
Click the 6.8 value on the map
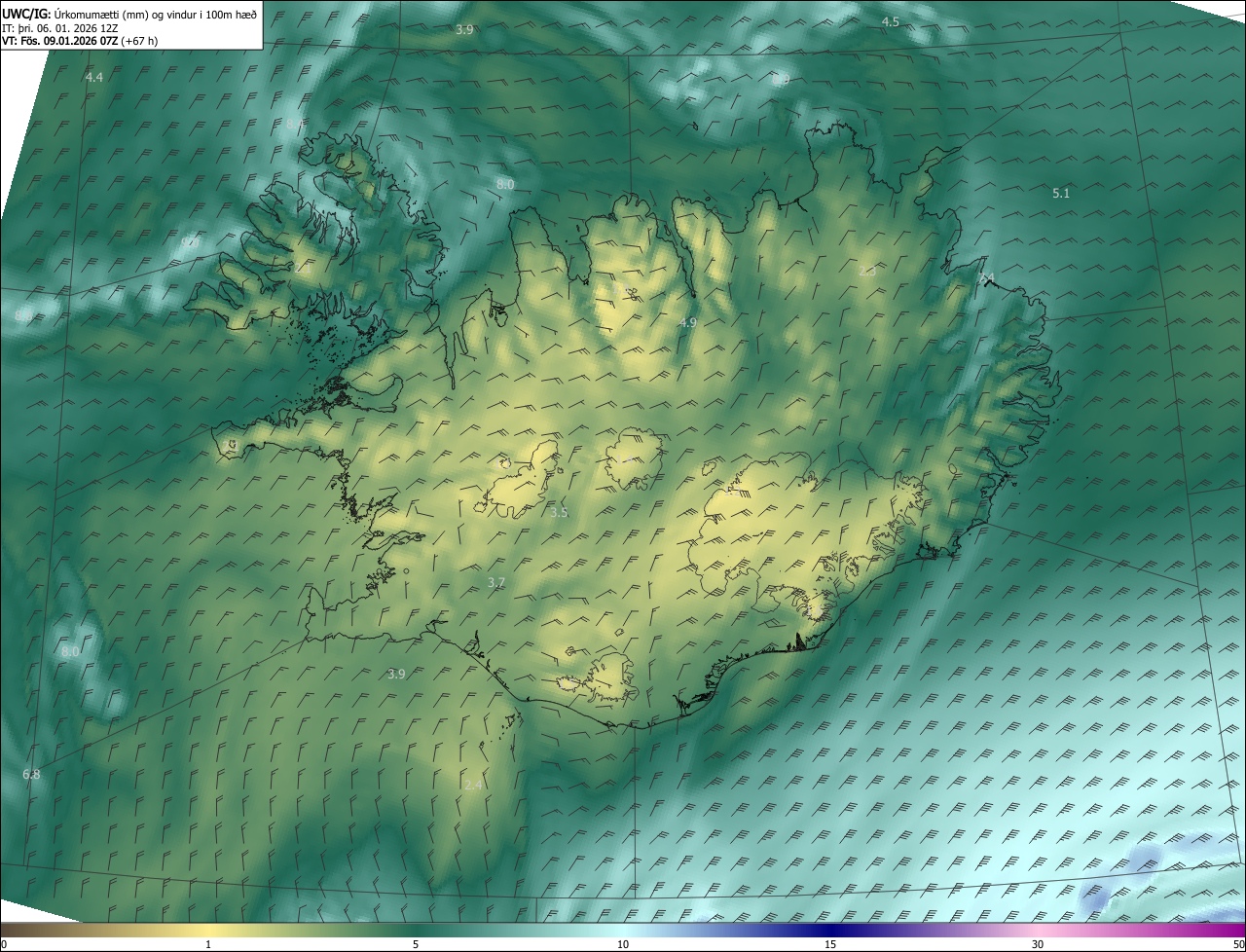31,774
